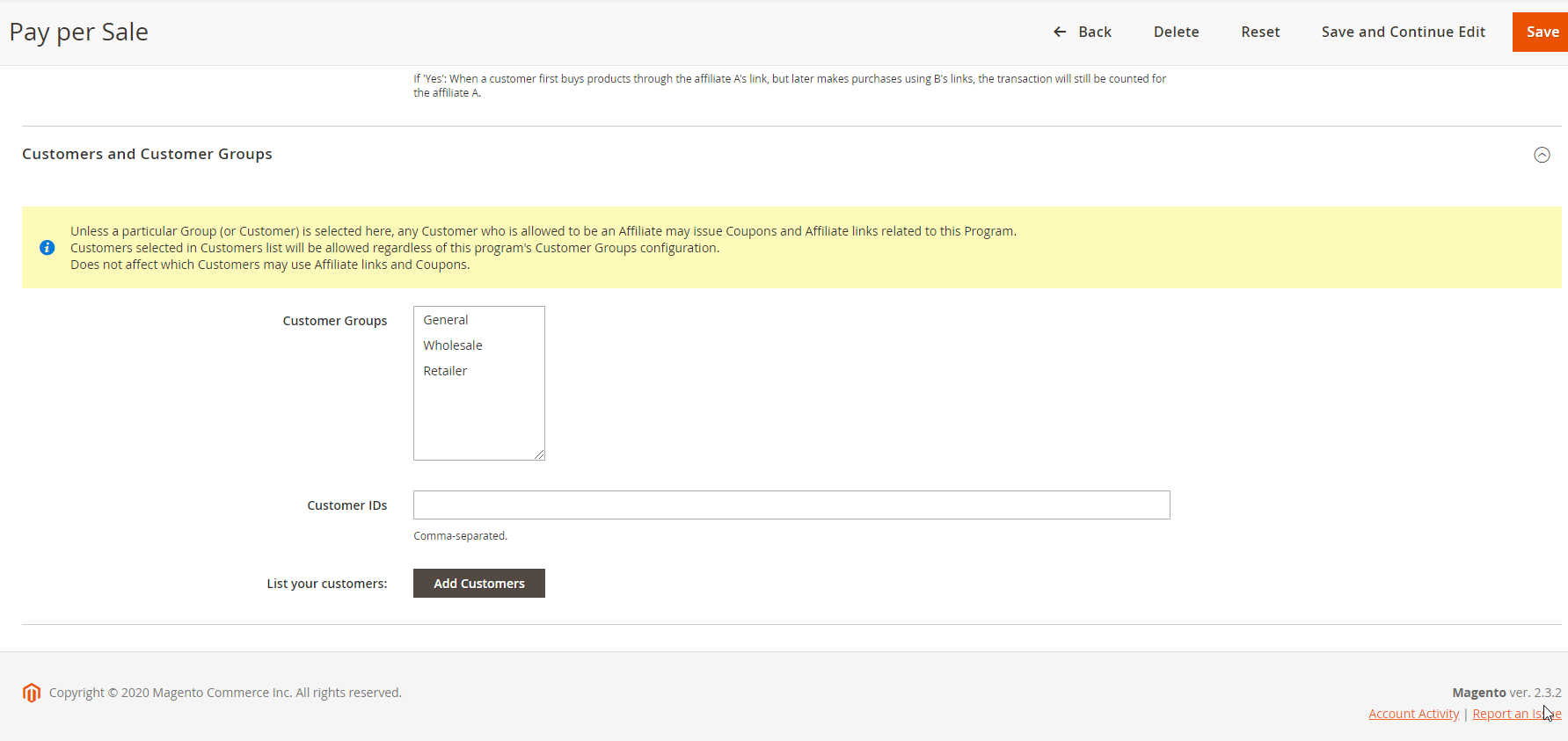The image size is (1568, 741).
Task: Click the 'Comma-separated.' hint text
Action: 461,536
